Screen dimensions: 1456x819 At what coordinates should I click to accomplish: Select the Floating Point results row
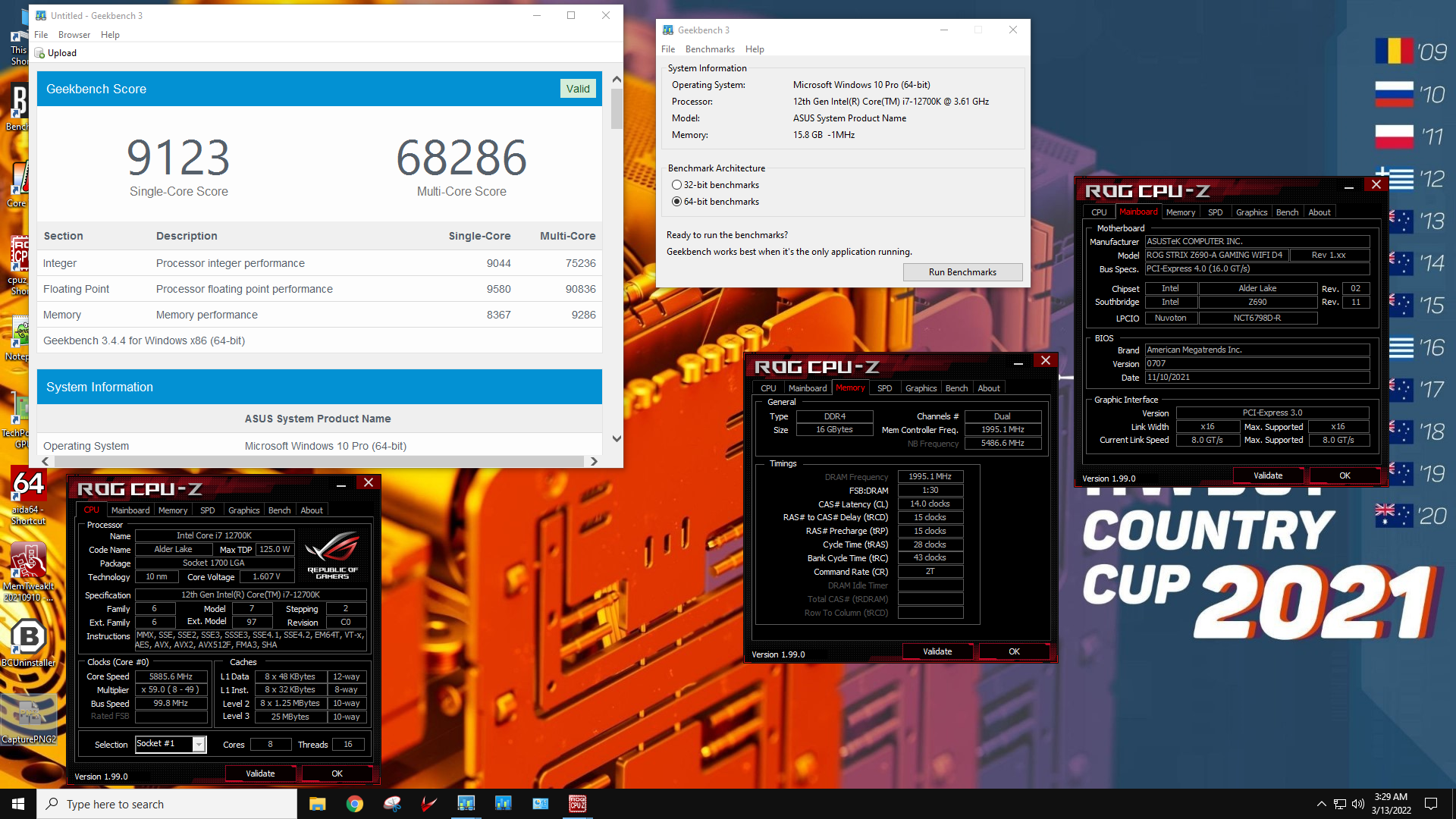tap(319, 289)
